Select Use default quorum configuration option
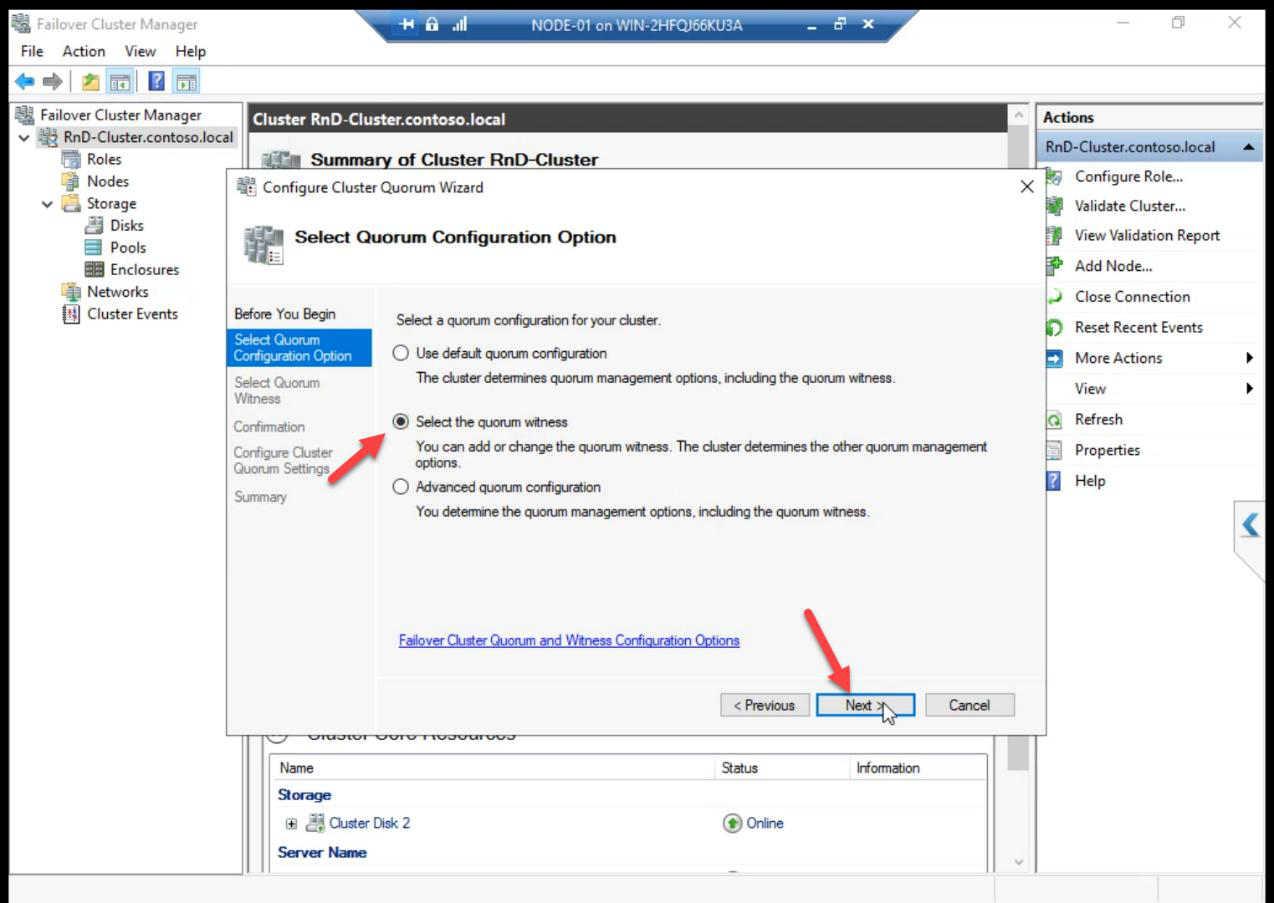Image resolution: width=1274 pixels, height=903 pixels. coord(401,353)
